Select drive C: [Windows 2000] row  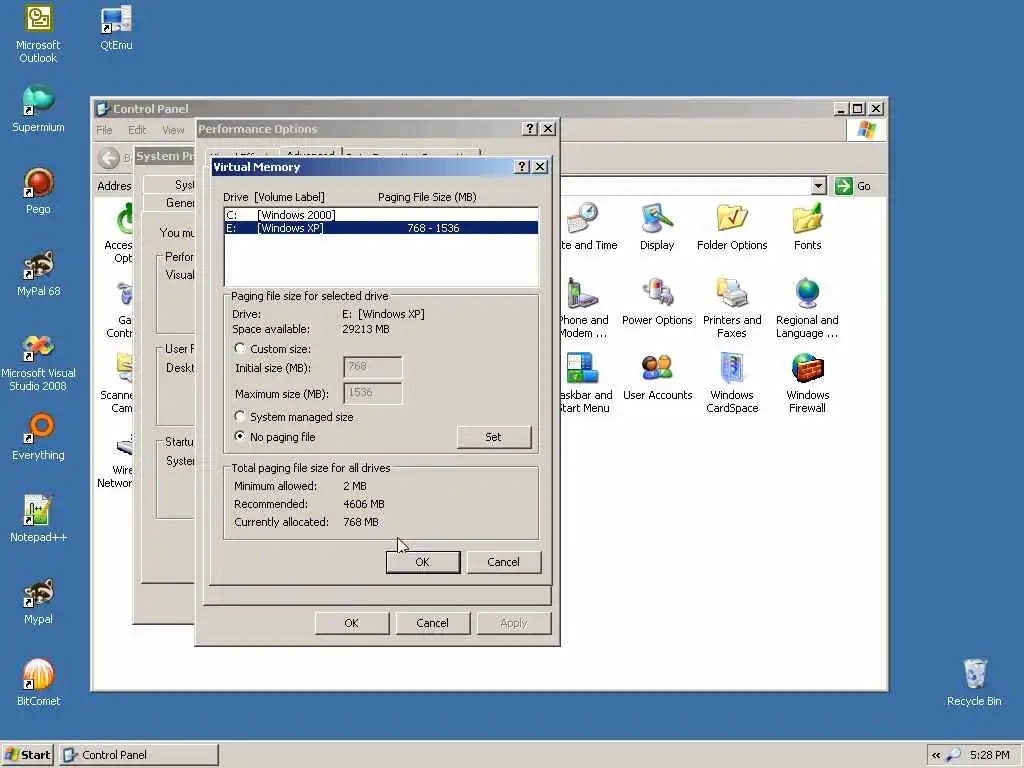pos(381,215)
